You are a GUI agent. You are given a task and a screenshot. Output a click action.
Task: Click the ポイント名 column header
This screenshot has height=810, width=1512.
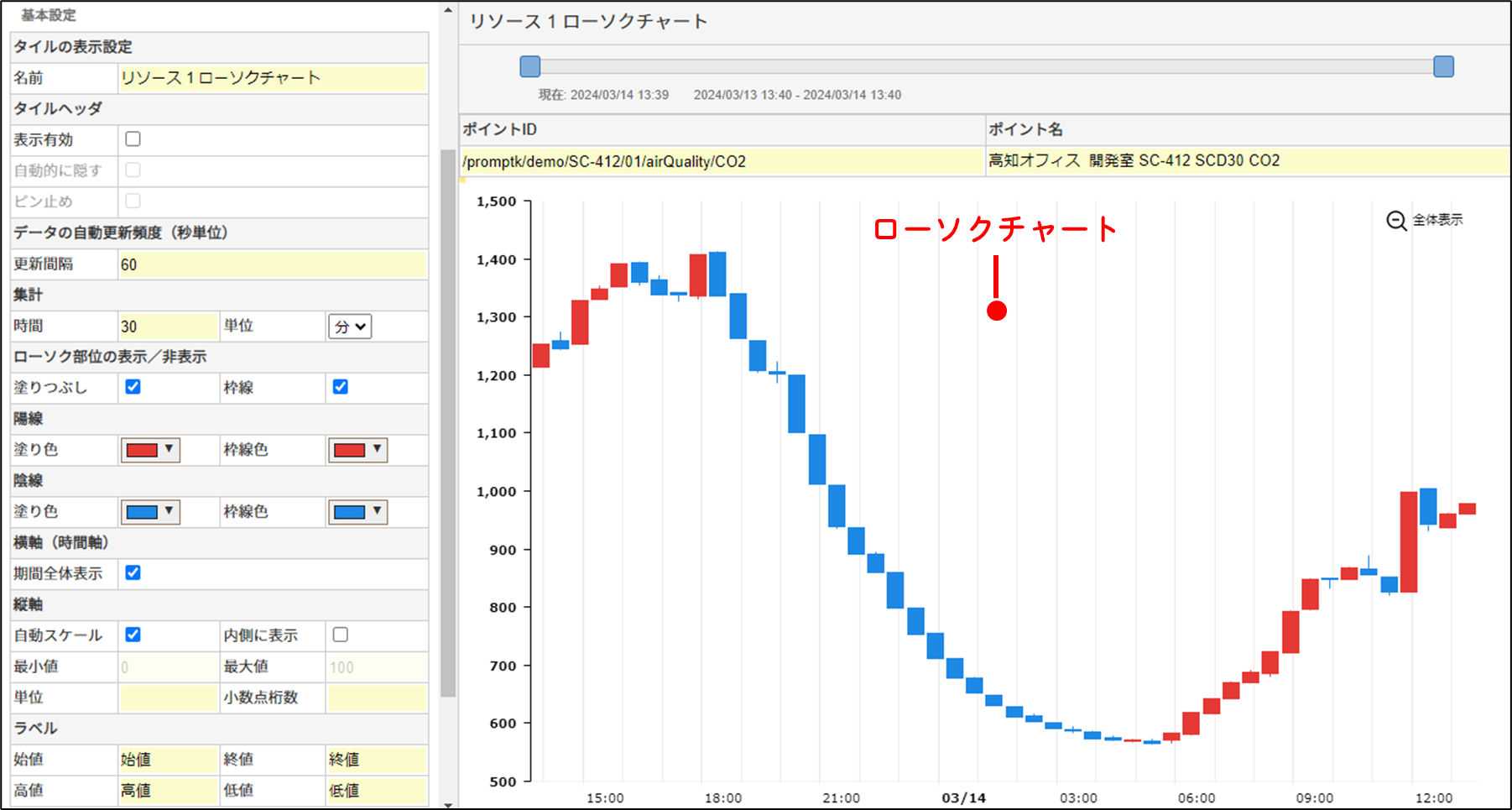pos(1249,129)
